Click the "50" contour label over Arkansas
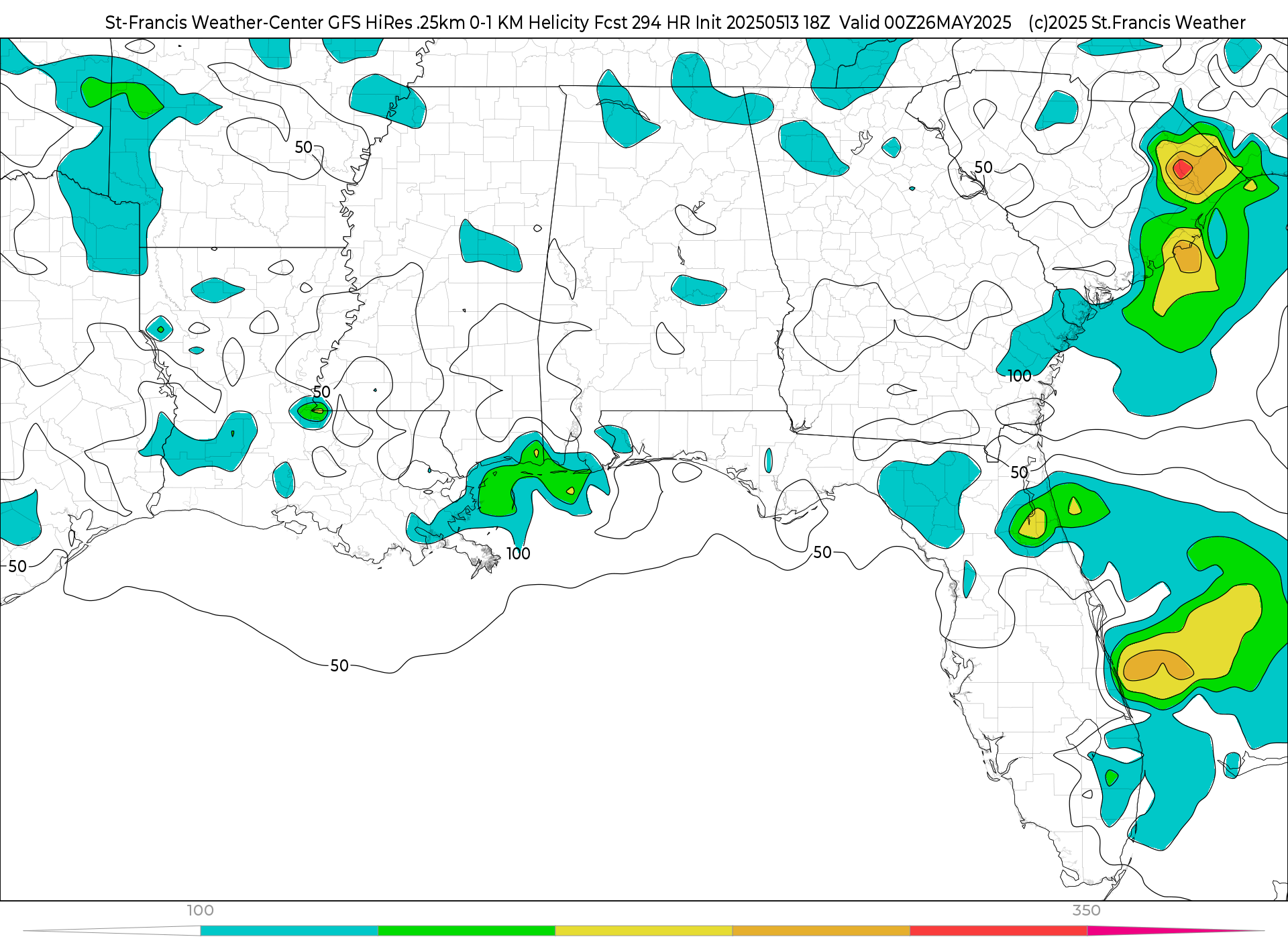This screenshot has height=939, width=1288. tap(304, 147)
